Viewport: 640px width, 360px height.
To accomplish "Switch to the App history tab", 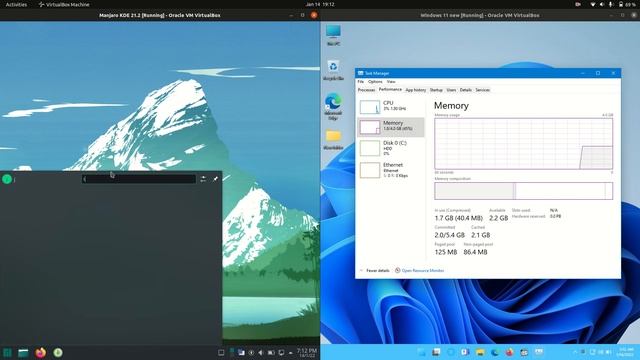I will 416,90.
